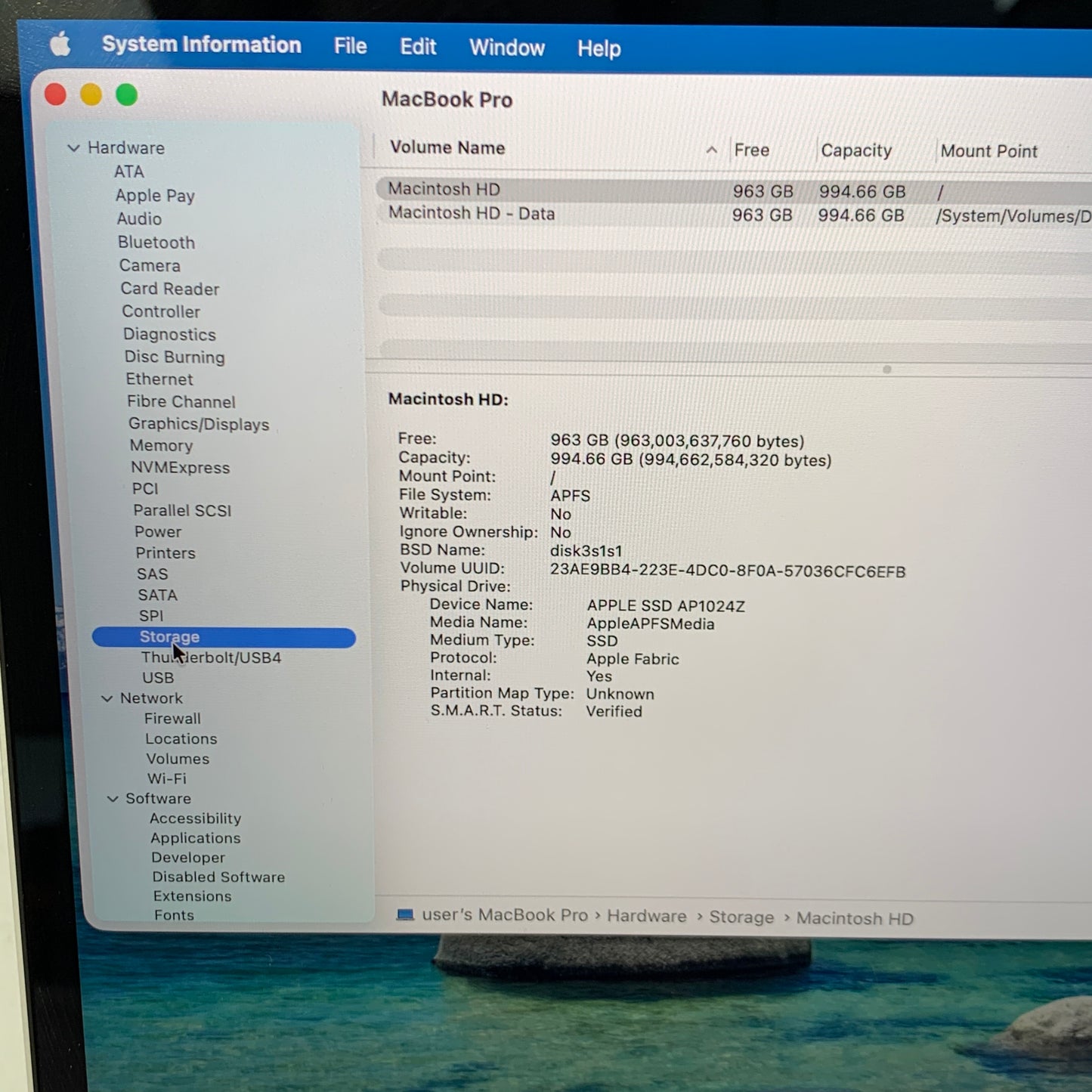
Task: Select Camera in the Hardware sidebar
Action: tap(150, 265)
